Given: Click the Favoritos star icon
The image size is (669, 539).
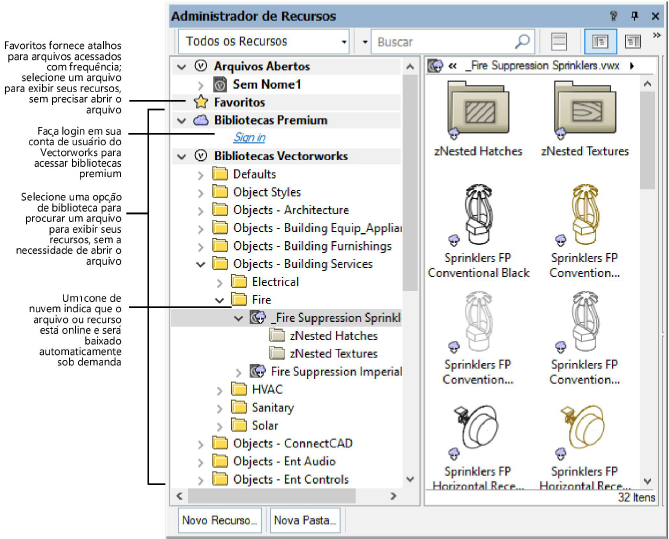Looking at the screenshot, I should click(x=201, y=102).
